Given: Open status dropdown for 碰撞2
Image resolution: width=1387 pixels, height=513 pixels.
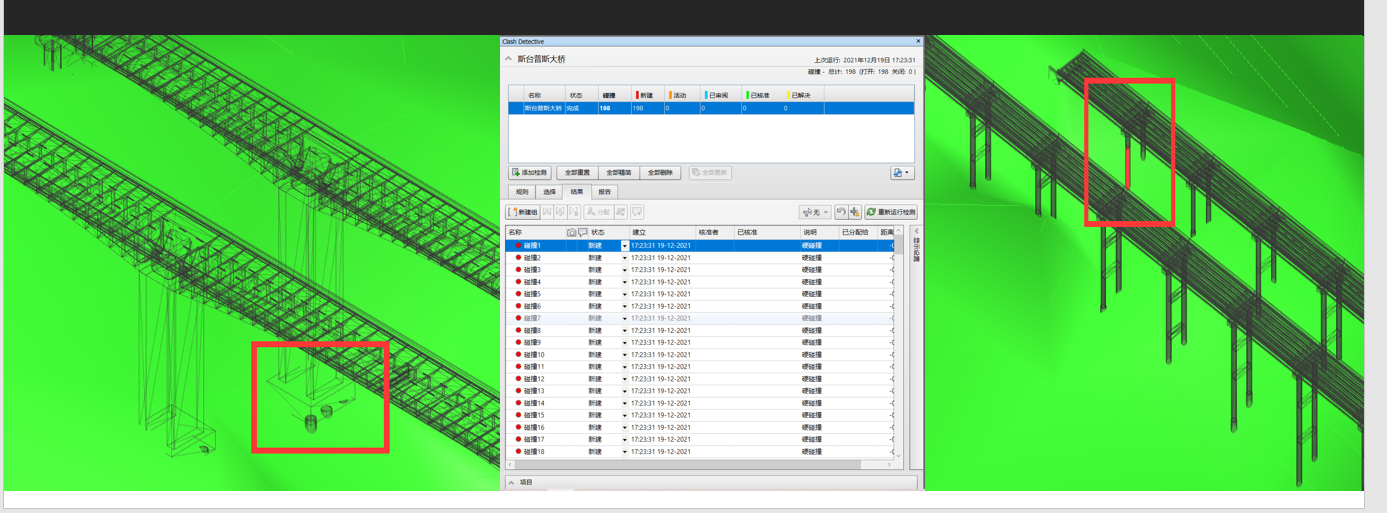Looking at the screenshot, I should [x=625, y=258].
